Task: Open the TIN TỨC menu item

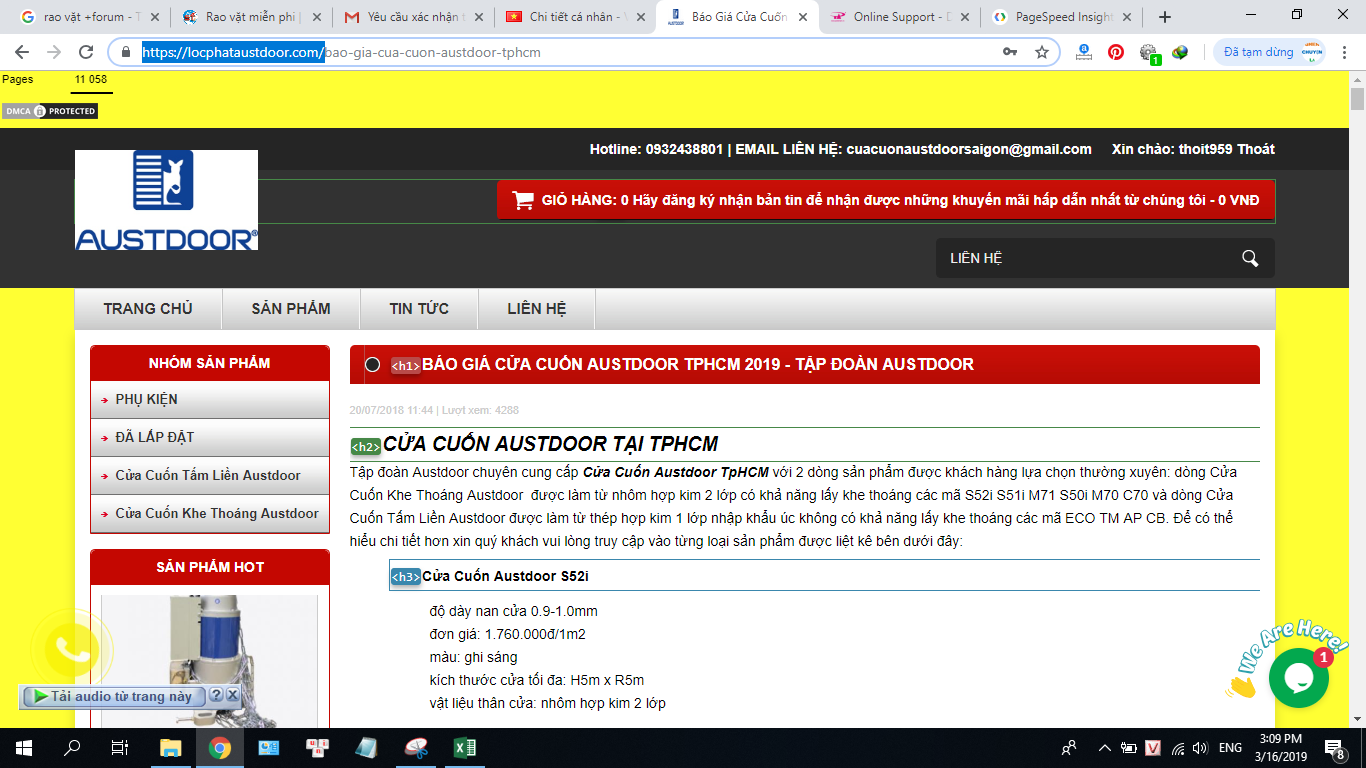Action: coord(419,309)
